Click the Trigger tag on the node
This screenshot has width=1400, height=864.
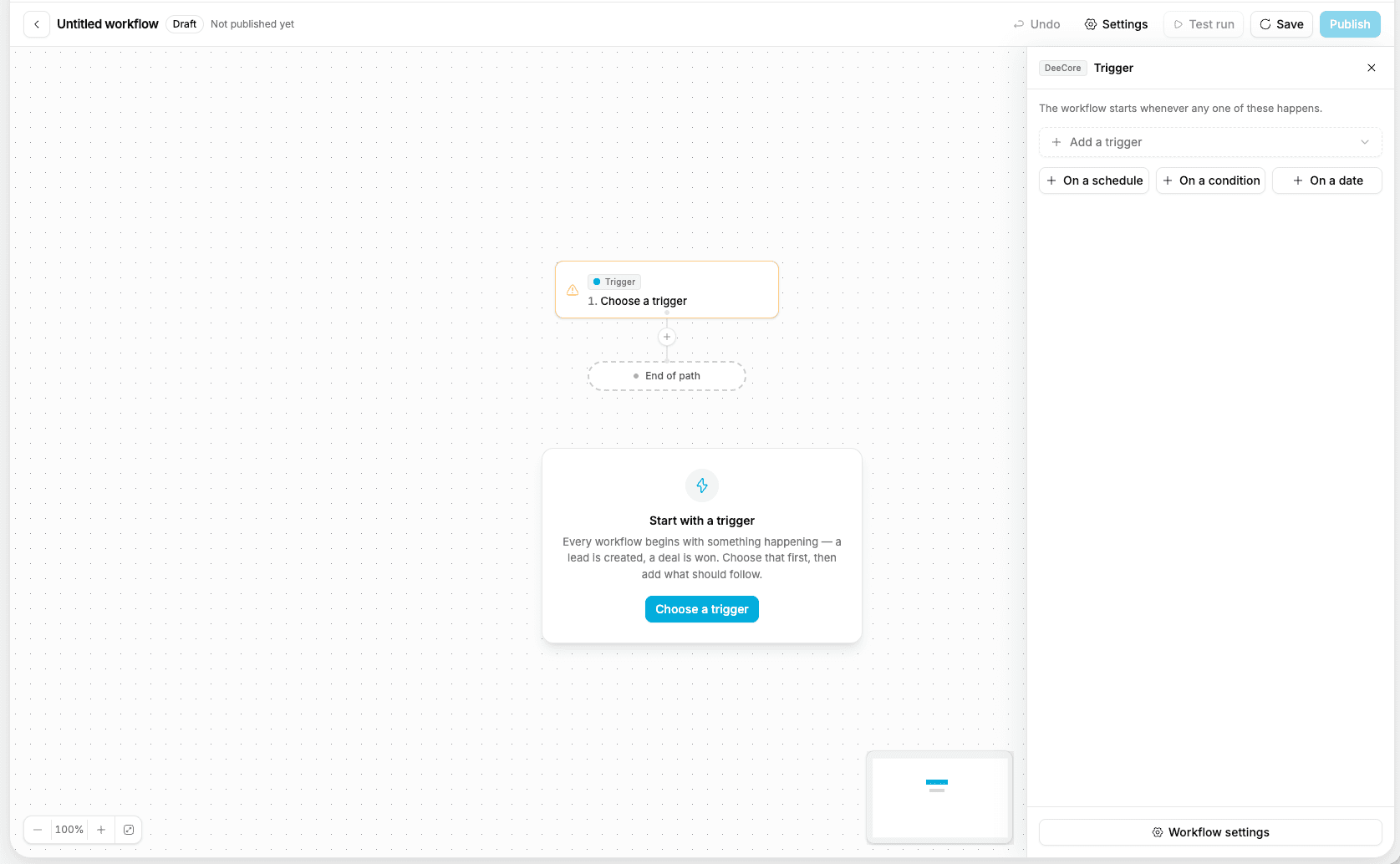614,282
